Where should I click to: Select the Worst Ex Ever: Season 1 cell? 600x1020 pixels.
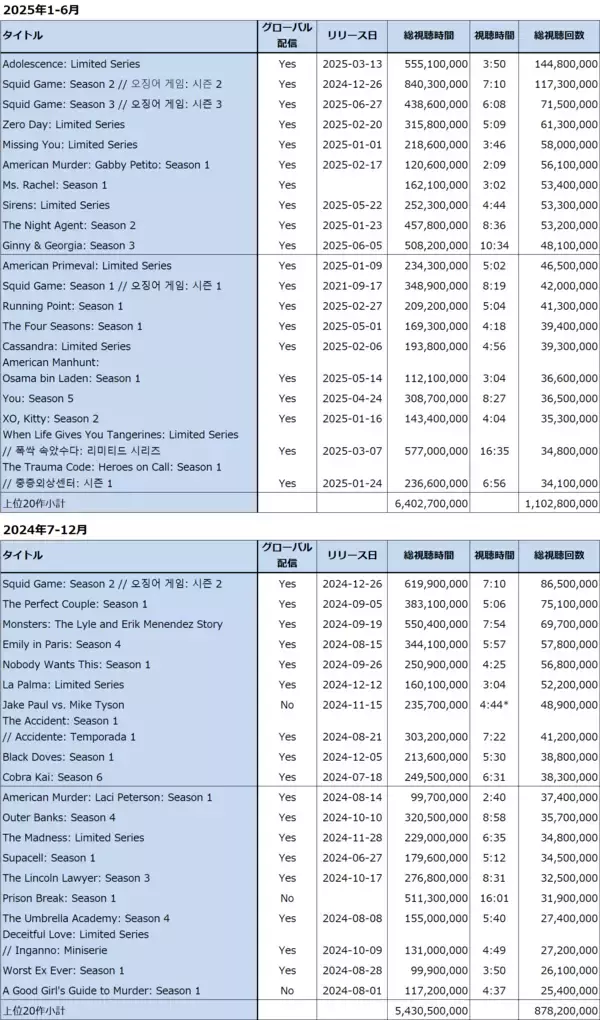[63, 970]
